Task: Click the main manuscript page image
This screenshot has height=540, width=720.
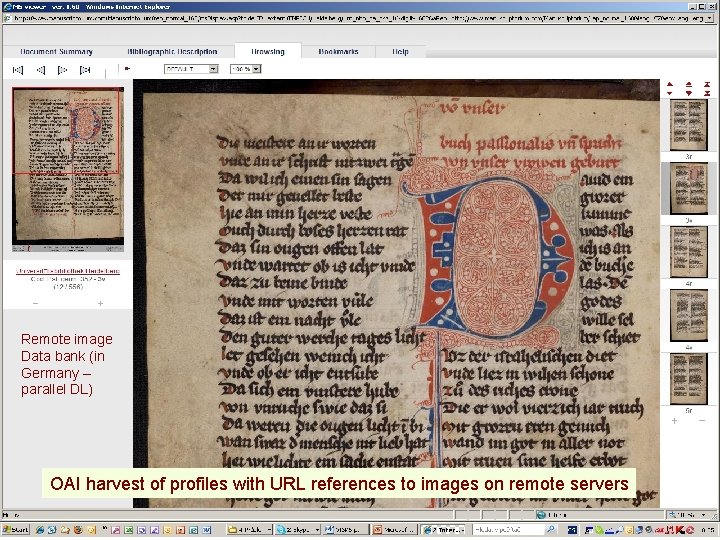Action: (x=396, y=294)
